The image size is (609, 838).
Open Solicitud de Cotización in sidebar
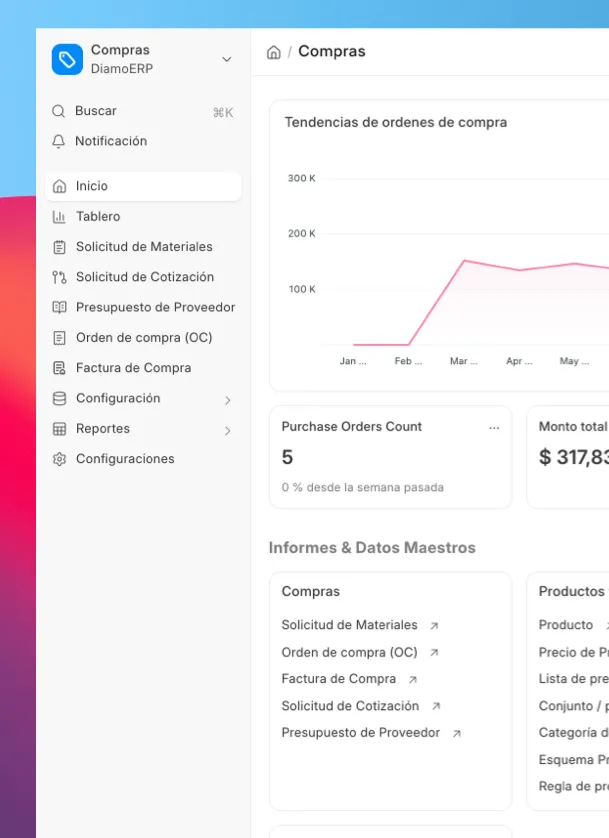(x=143, y=277)
